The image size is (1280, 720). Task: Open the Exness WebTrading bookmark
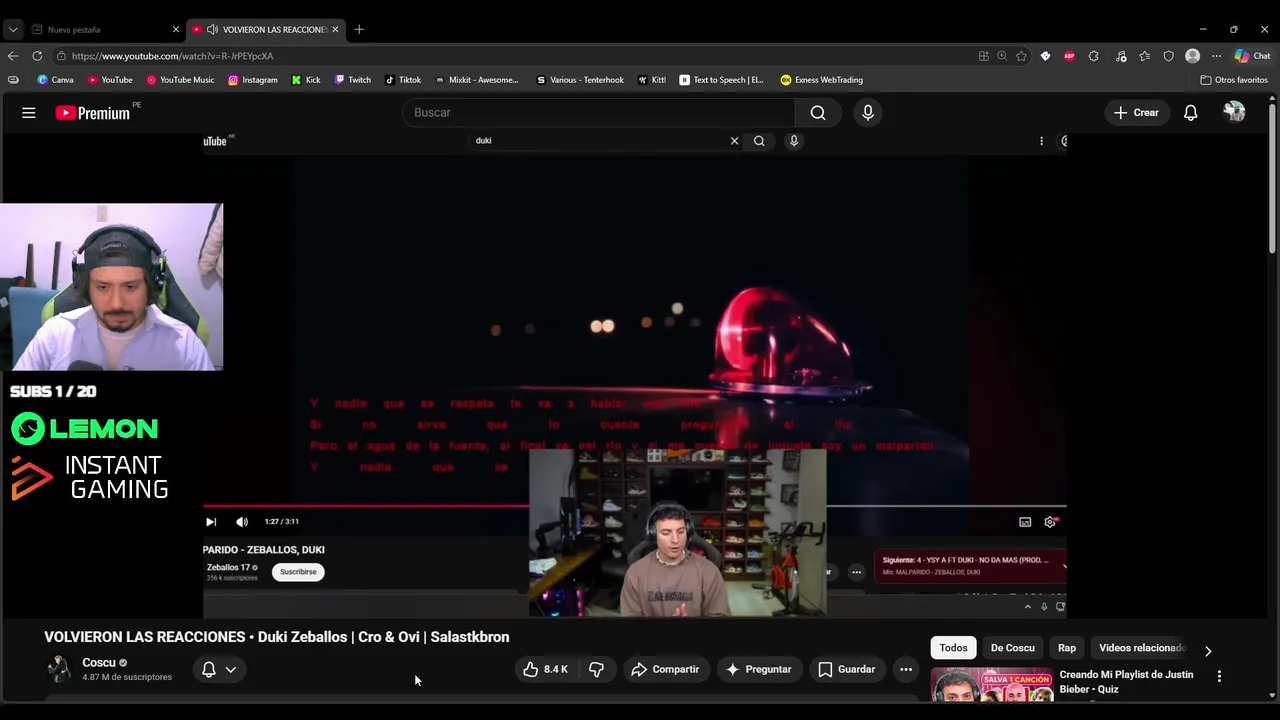tap(821, 80)
